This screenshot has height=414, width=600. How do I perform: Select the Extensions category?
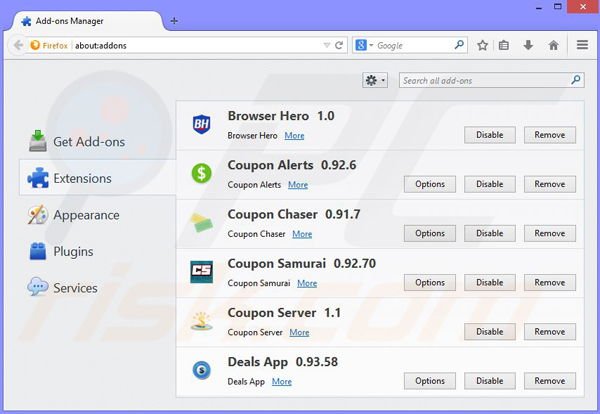click(x=97, y=178)
